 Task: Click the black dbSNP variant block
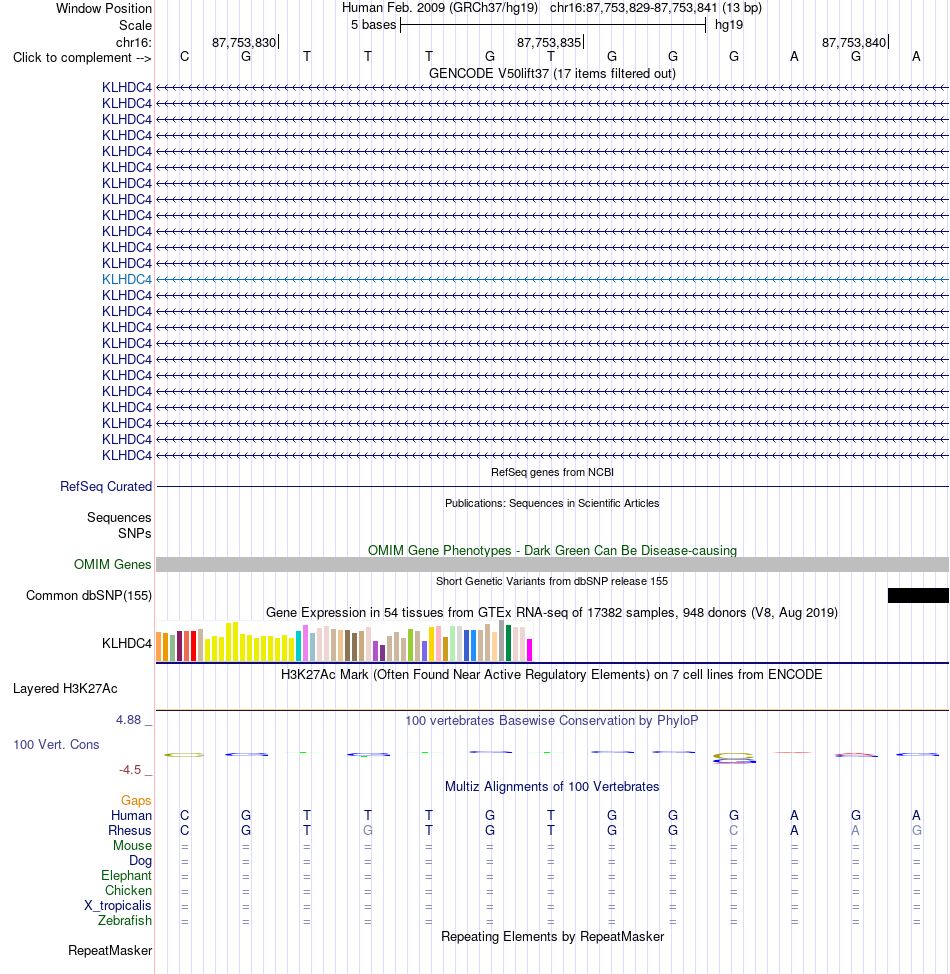(918, 595)
